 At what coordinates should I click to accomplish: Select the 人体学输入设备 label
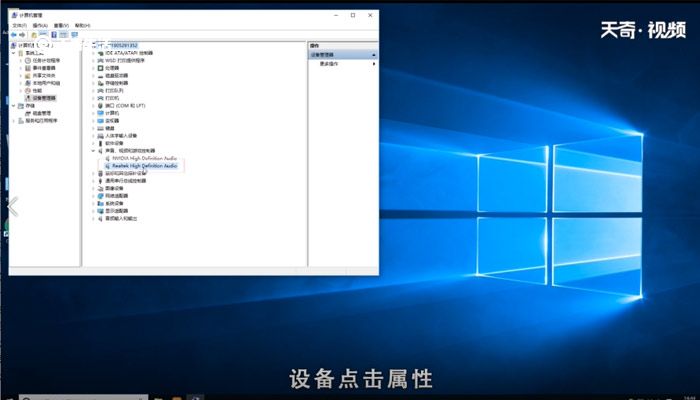click(121, 136)
